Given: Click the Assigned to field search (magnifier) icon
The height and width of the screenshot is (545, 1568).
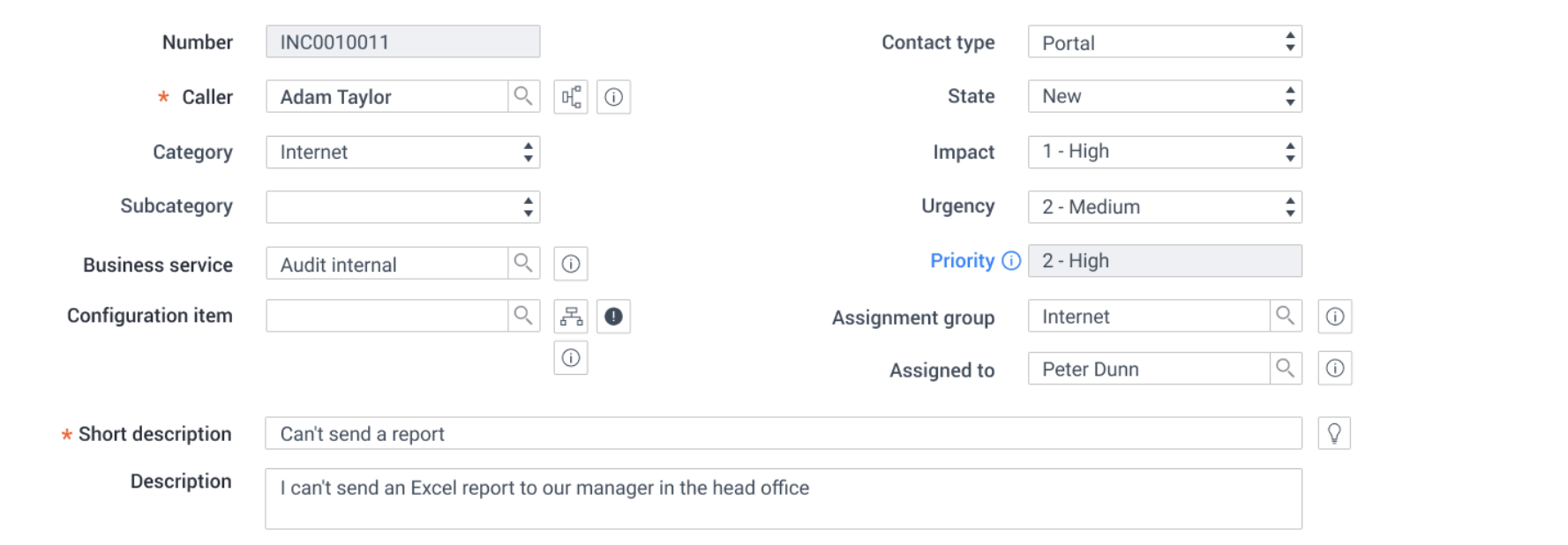Looking at the screenshot, I should [x=1286, y=368].
